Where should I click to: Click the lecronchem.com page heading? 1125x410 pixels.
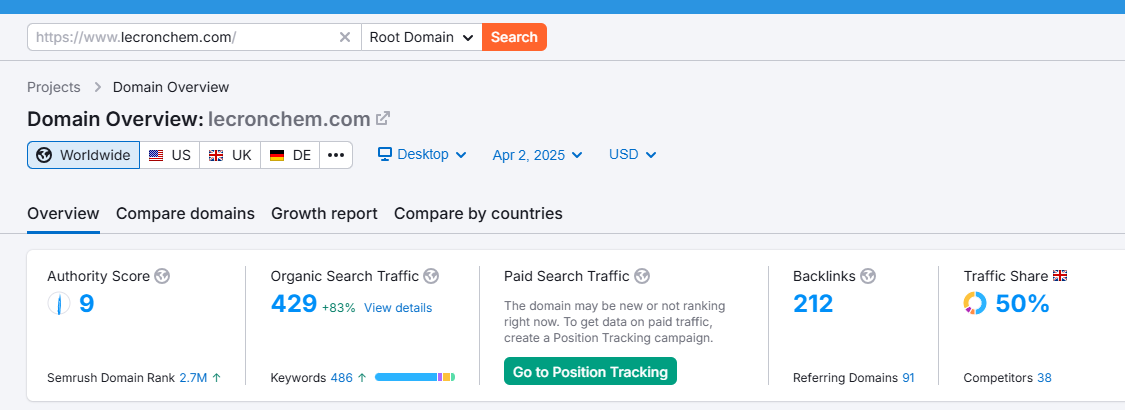tap(289, 118)
